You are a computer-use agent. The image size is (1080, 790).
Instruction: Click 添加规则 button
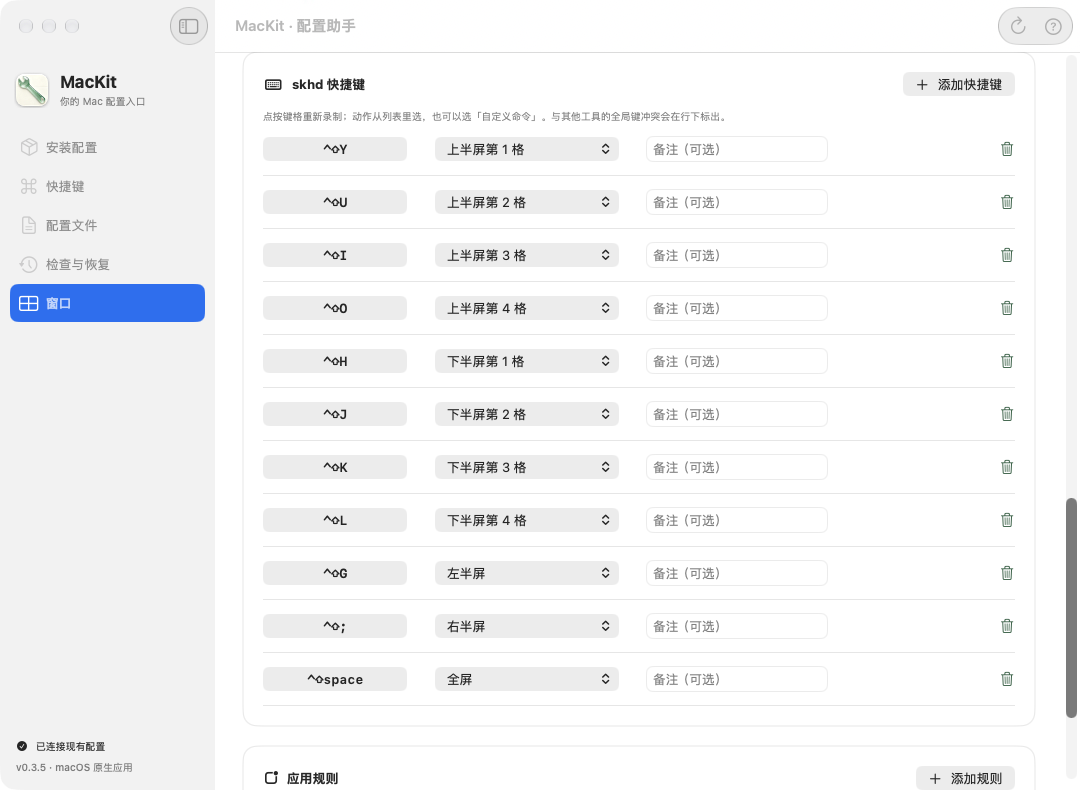click(965, 778)
